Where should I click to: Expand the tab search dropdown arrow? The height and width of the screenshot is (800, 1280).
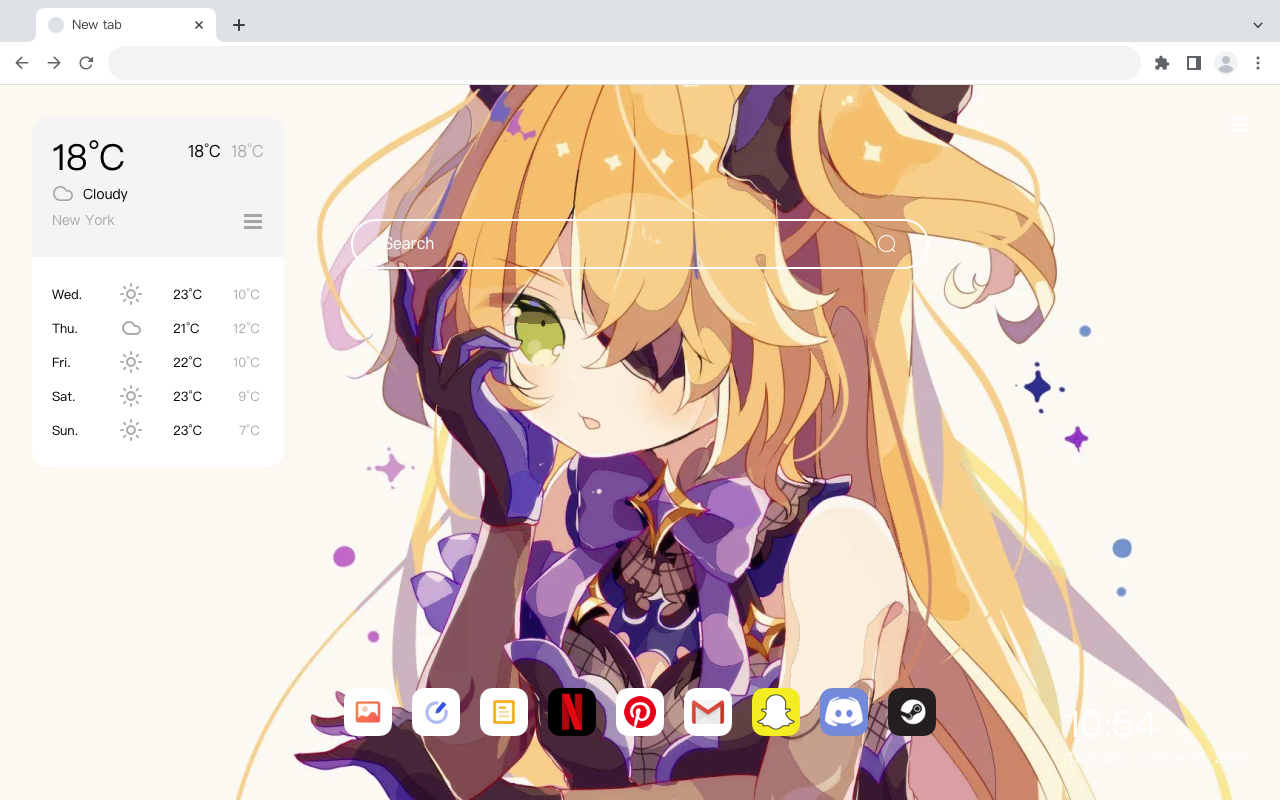click(x=1258, y=25)
